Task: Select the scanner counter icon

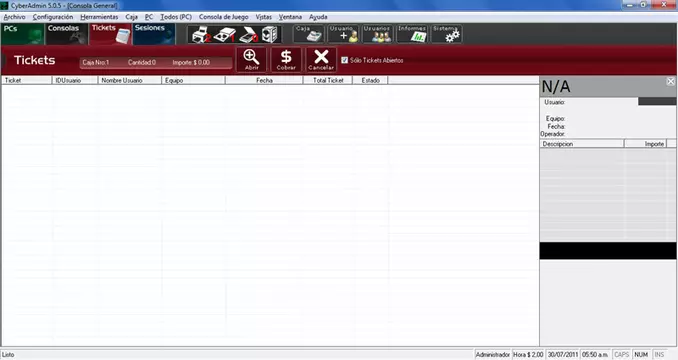Action: tap(249, 35)
